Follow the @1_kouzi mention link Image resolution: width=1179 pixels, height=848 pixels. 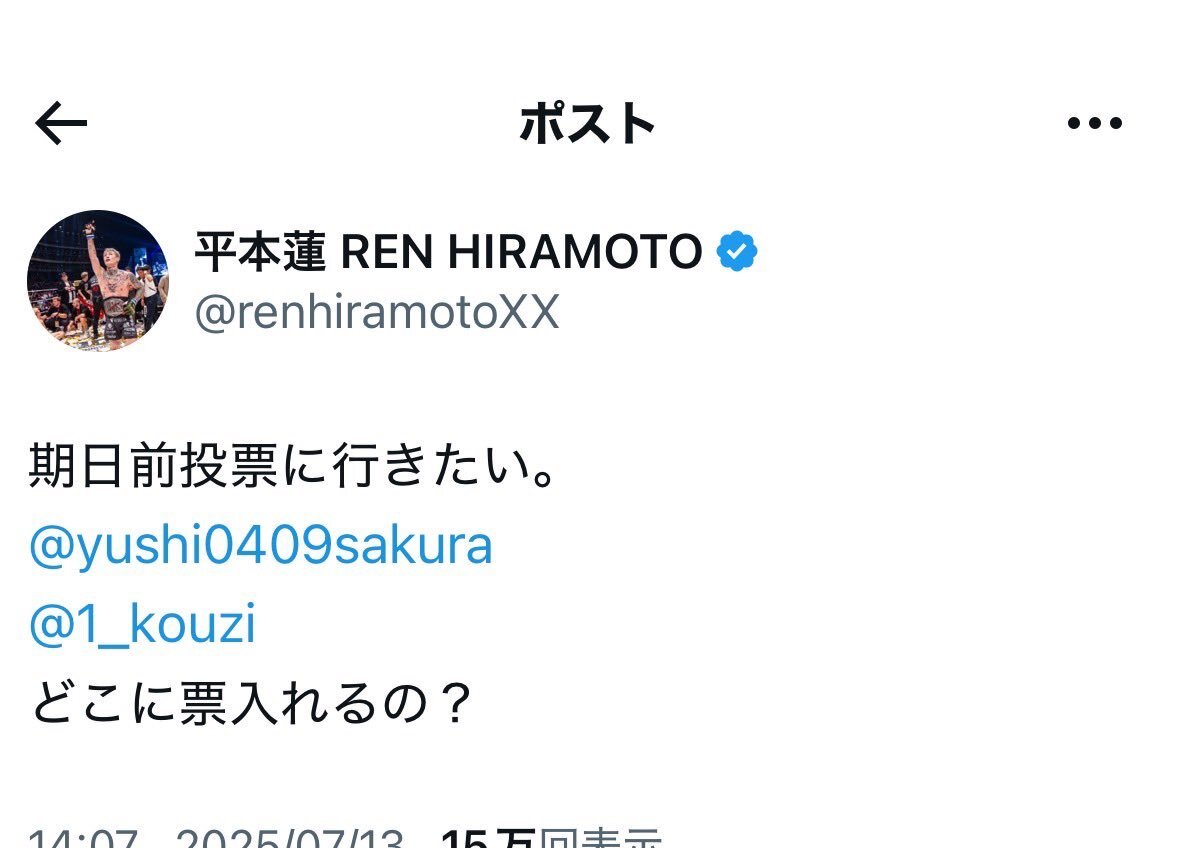pos(143,624)
